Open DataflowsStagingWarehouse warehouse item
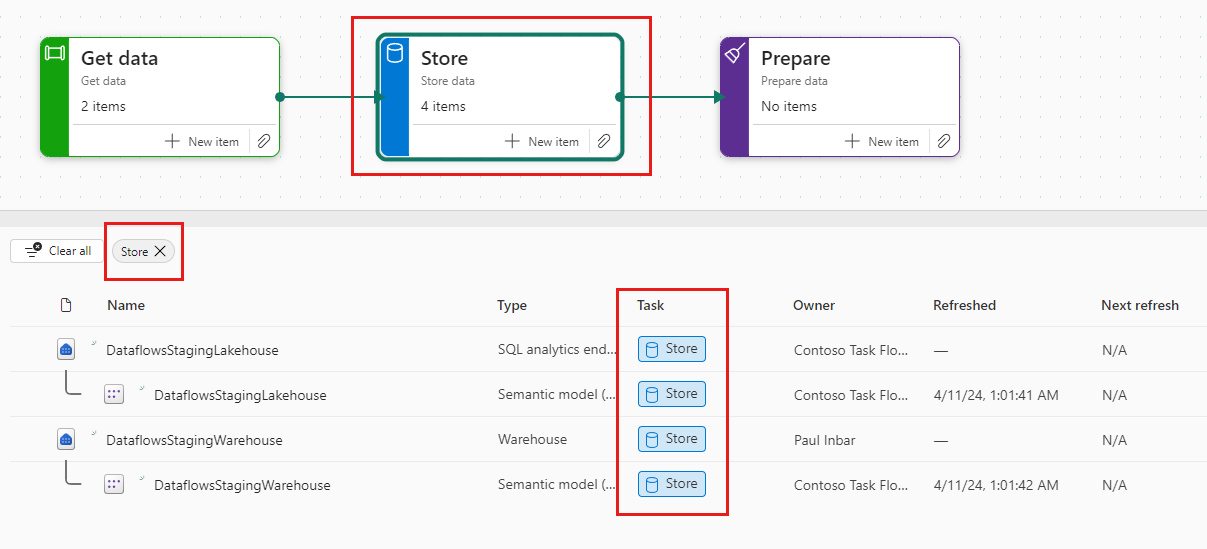The image size is (1207, 549). pos(194,440)
